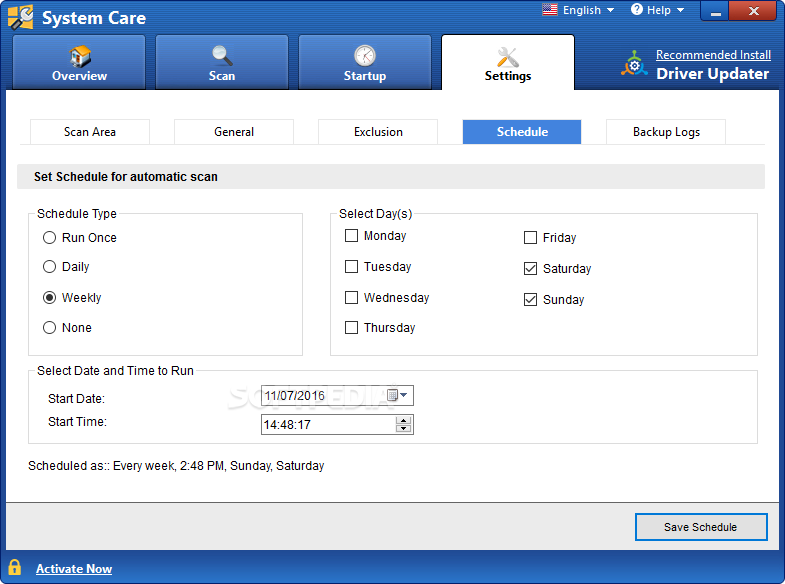Click the 'Scheduled as:: Every week' summary text
Screen dimensions: 785x584
(176, 466)
